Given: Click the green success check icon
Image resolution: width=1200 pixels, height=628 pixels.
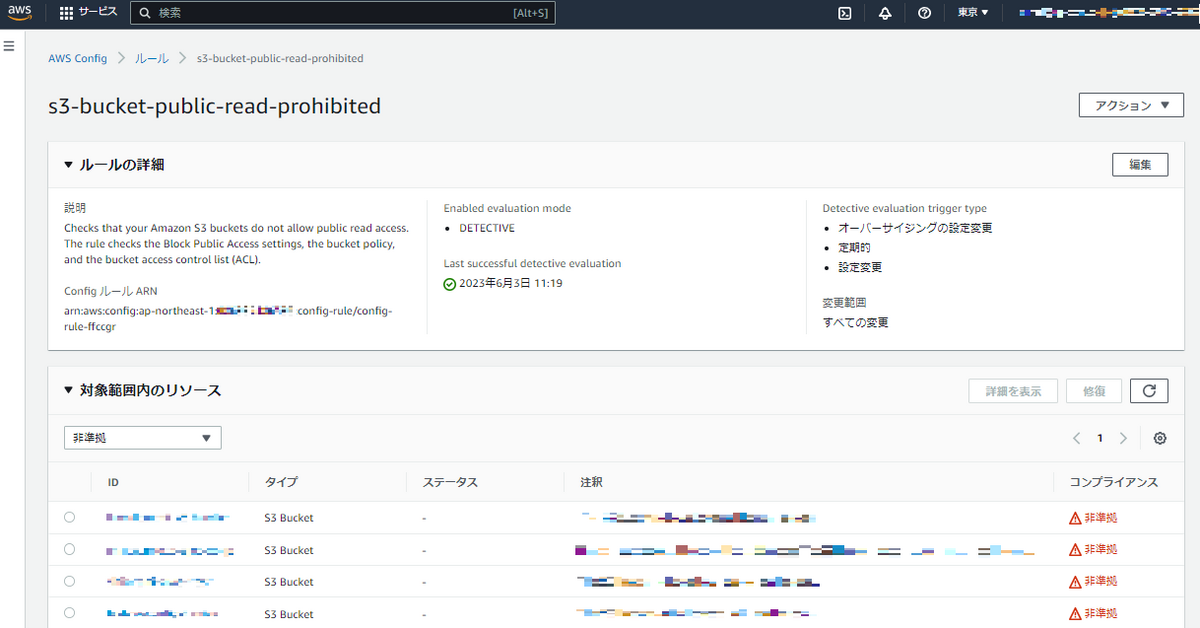Looking at the screenshot, I should pyautogui.click(x=450, y=283).
